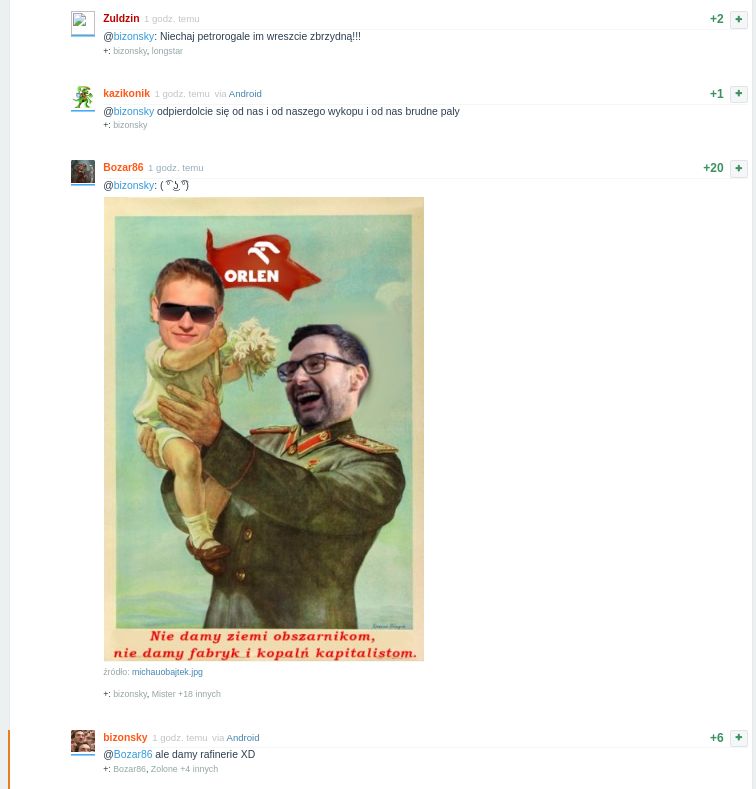The width and height of the screenshot is (756, 789).
Task: Open the Zuldzin username profile
Action: click(121, 18)
